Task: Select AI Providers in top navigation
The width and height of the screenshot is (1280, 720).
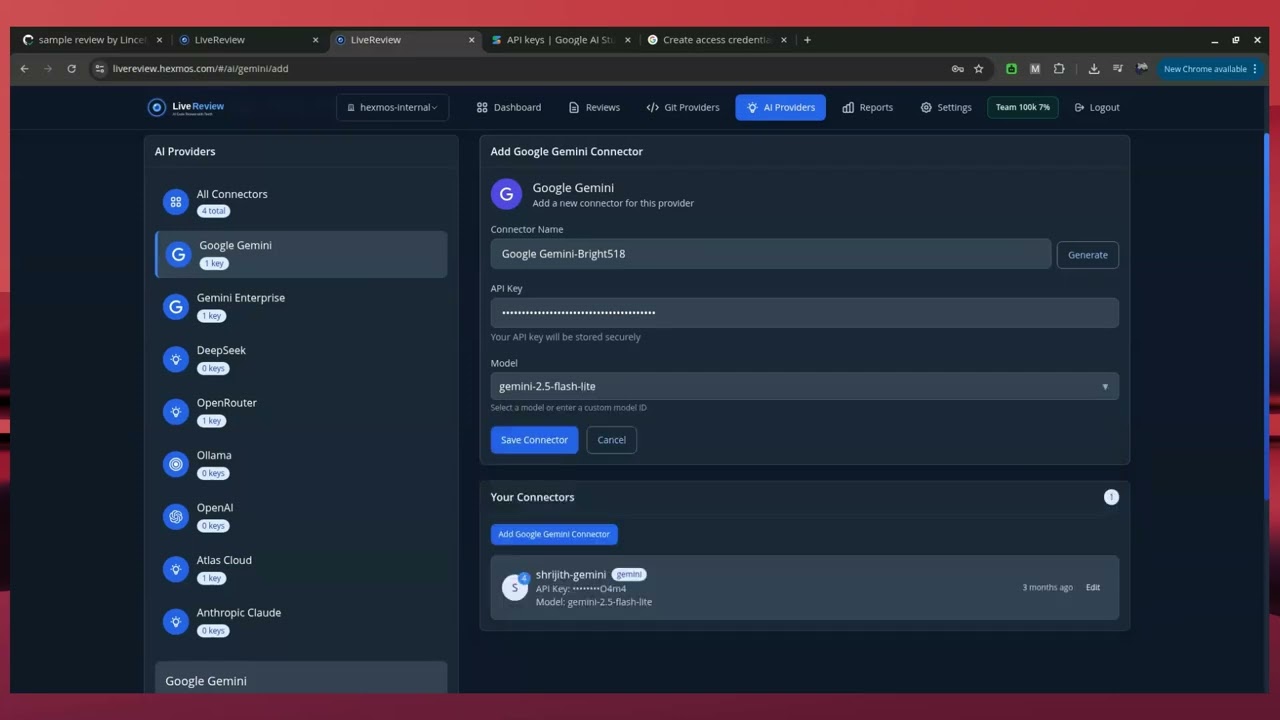Action: 780,107
